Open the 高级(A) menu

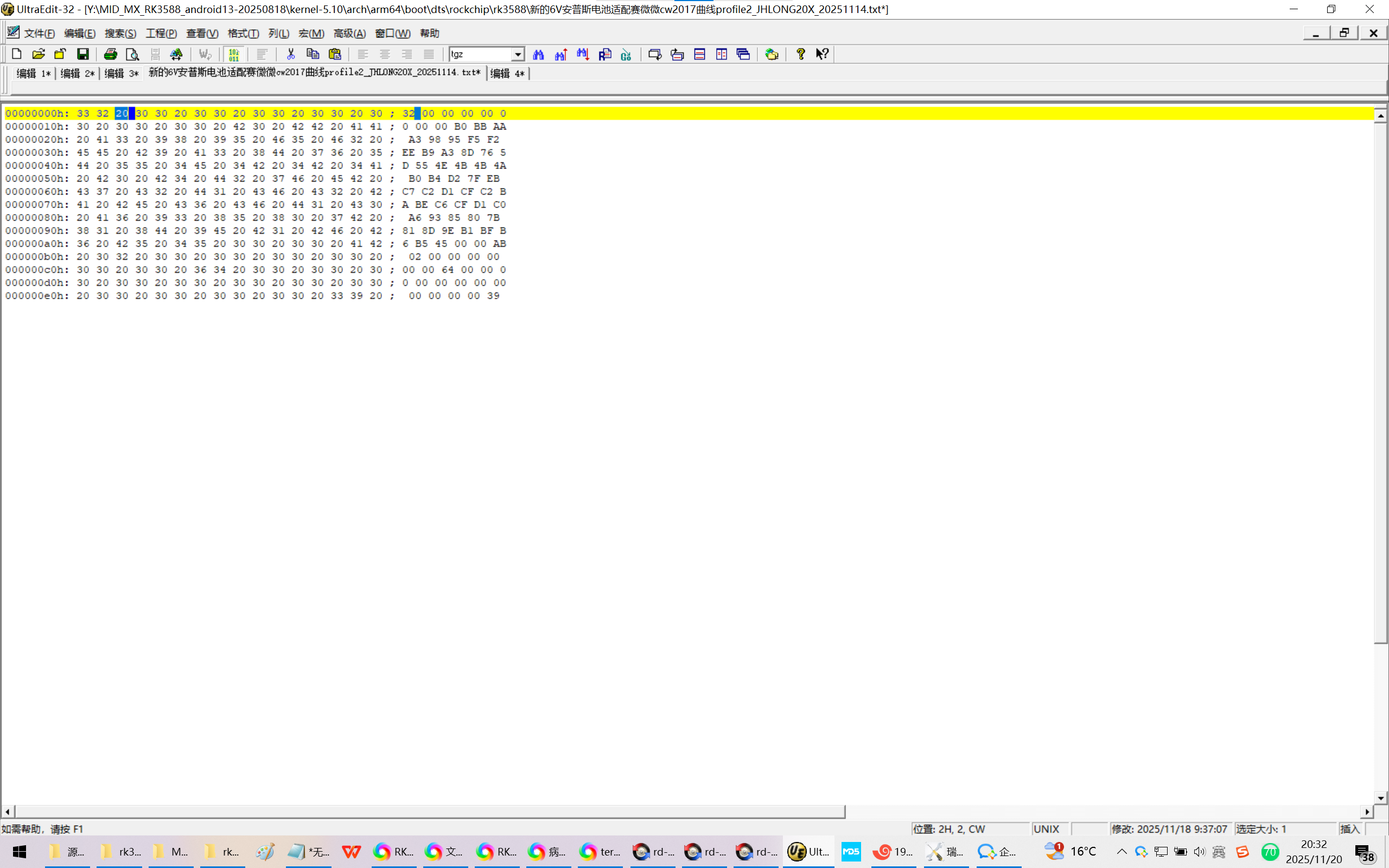pos(349,33)
